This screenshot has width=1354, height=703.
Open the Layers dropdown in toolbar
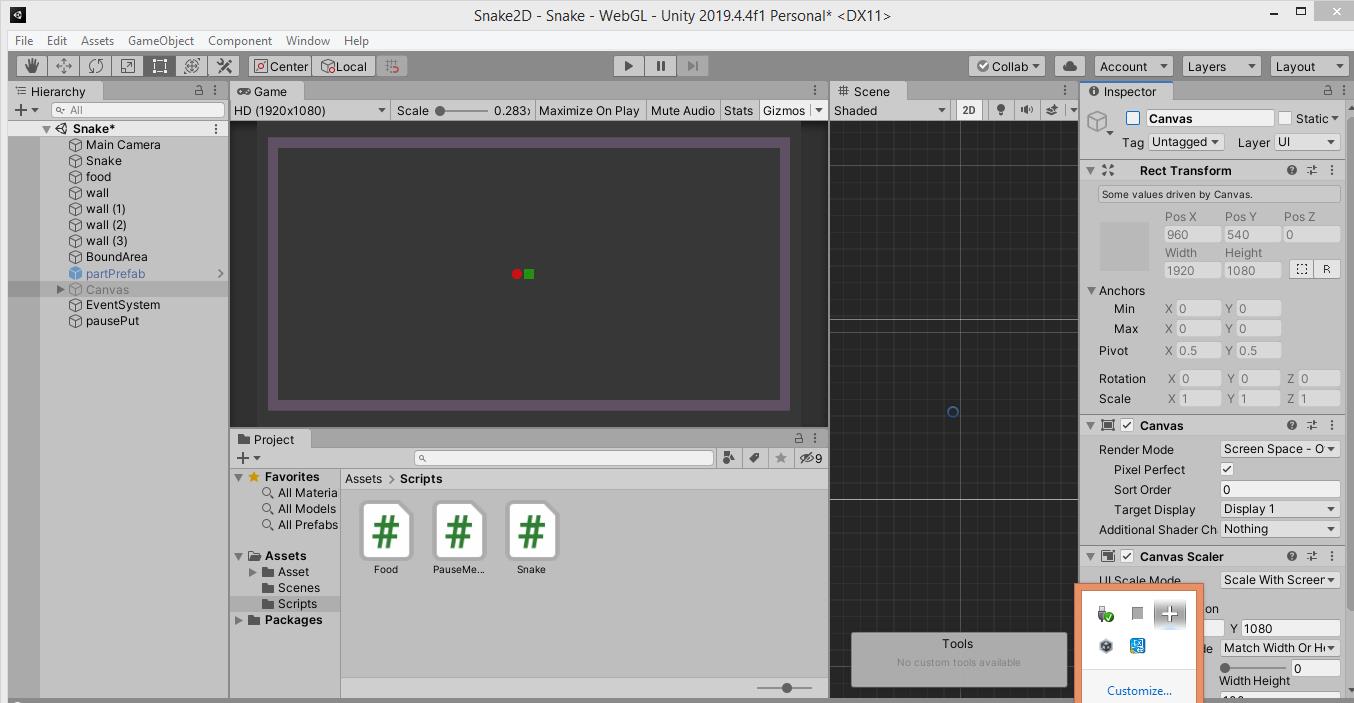[1219, 66]
